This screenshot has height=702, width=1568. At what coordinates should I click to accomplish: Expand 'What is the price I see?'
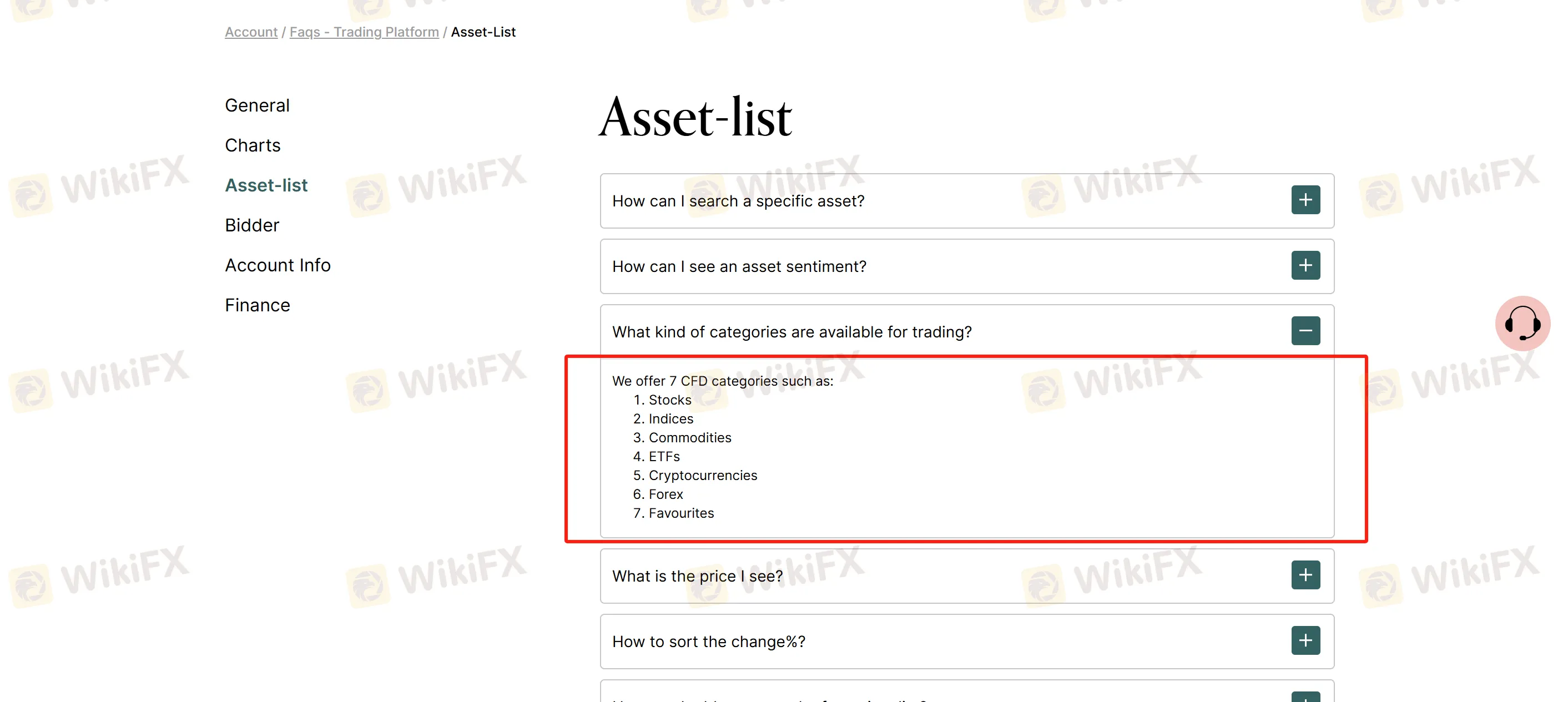[x=966, y=576]
